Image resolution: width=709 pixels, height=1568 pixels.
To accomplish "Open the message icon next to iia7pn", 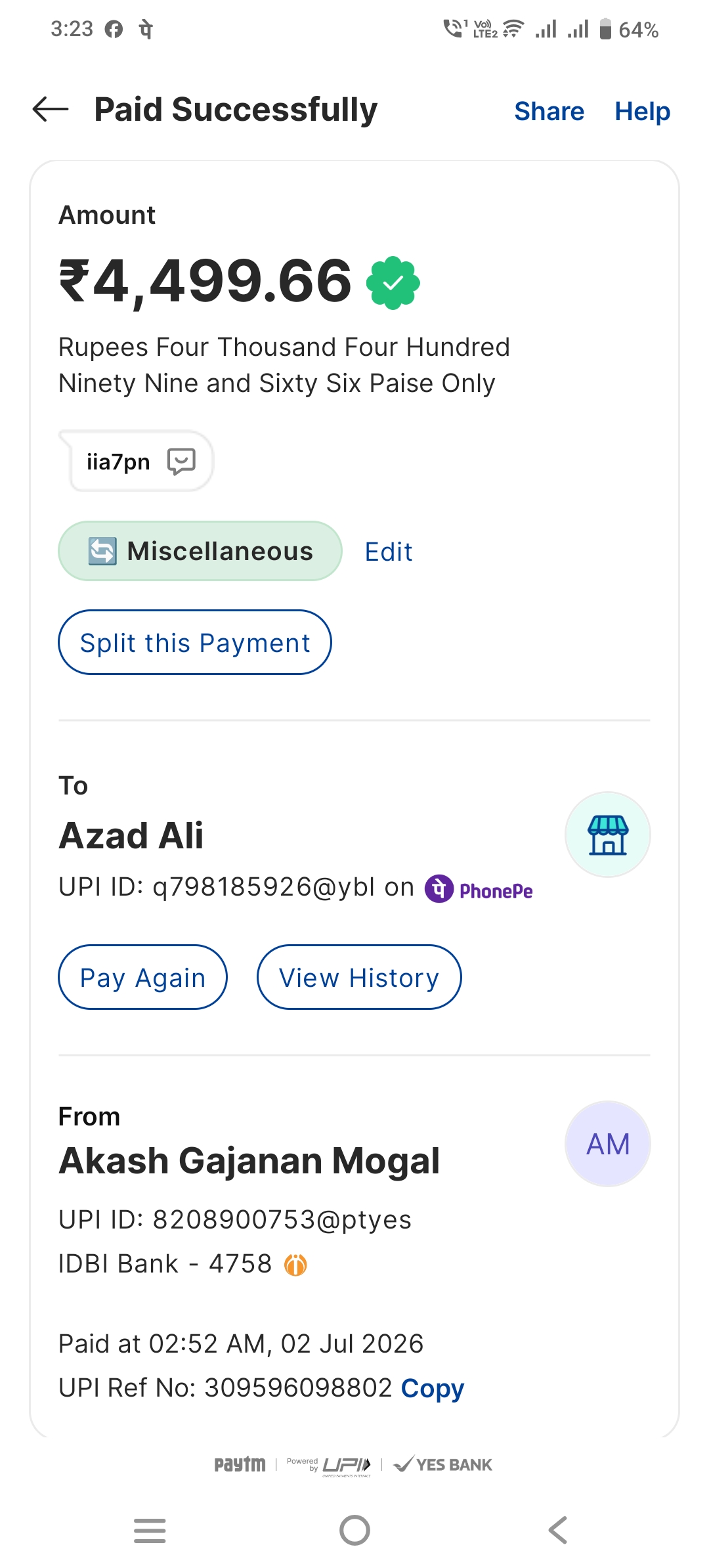I will click(x=181, y=462).
